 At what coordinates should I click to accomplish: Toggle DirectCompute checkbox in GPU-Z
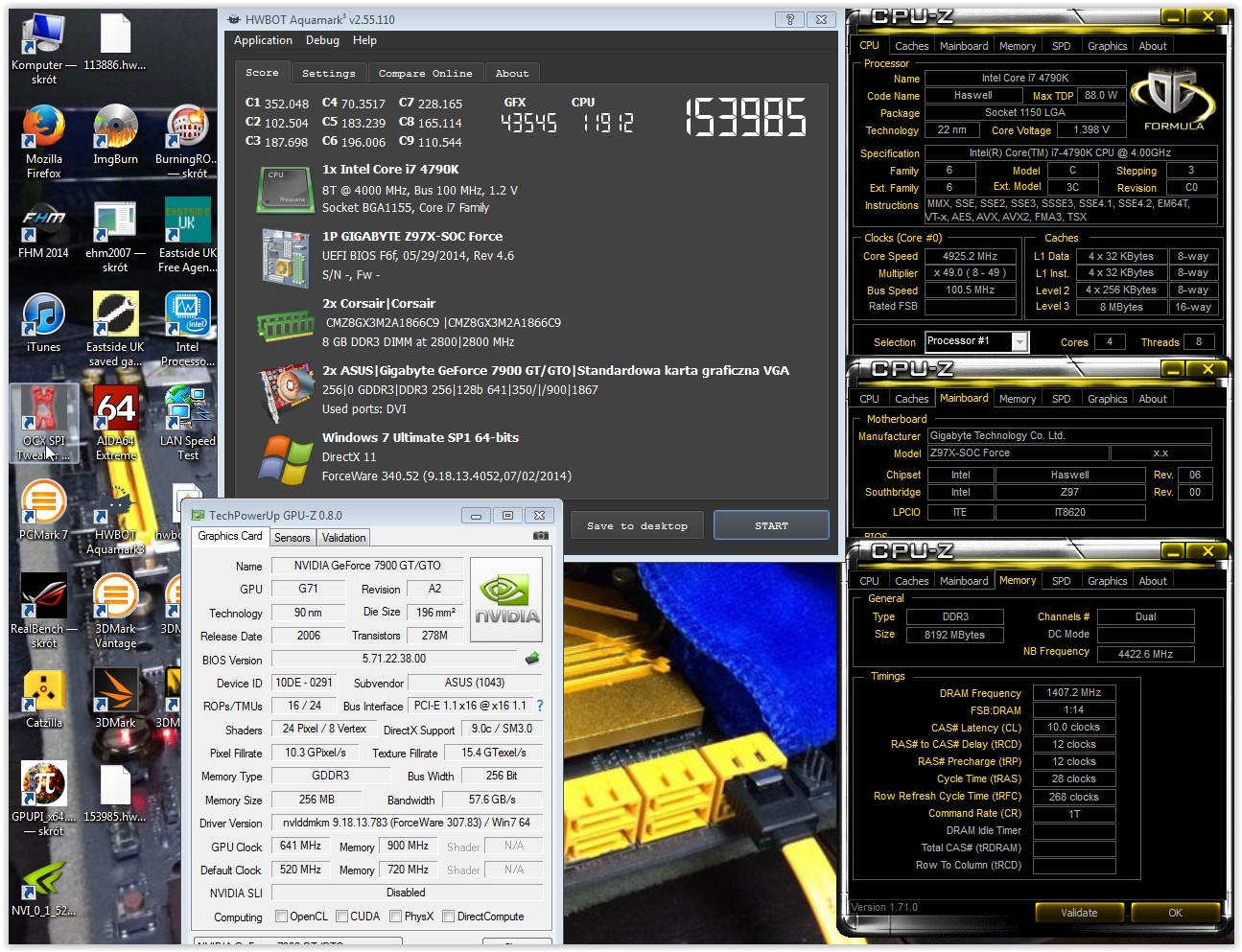(x=448, y=916)
